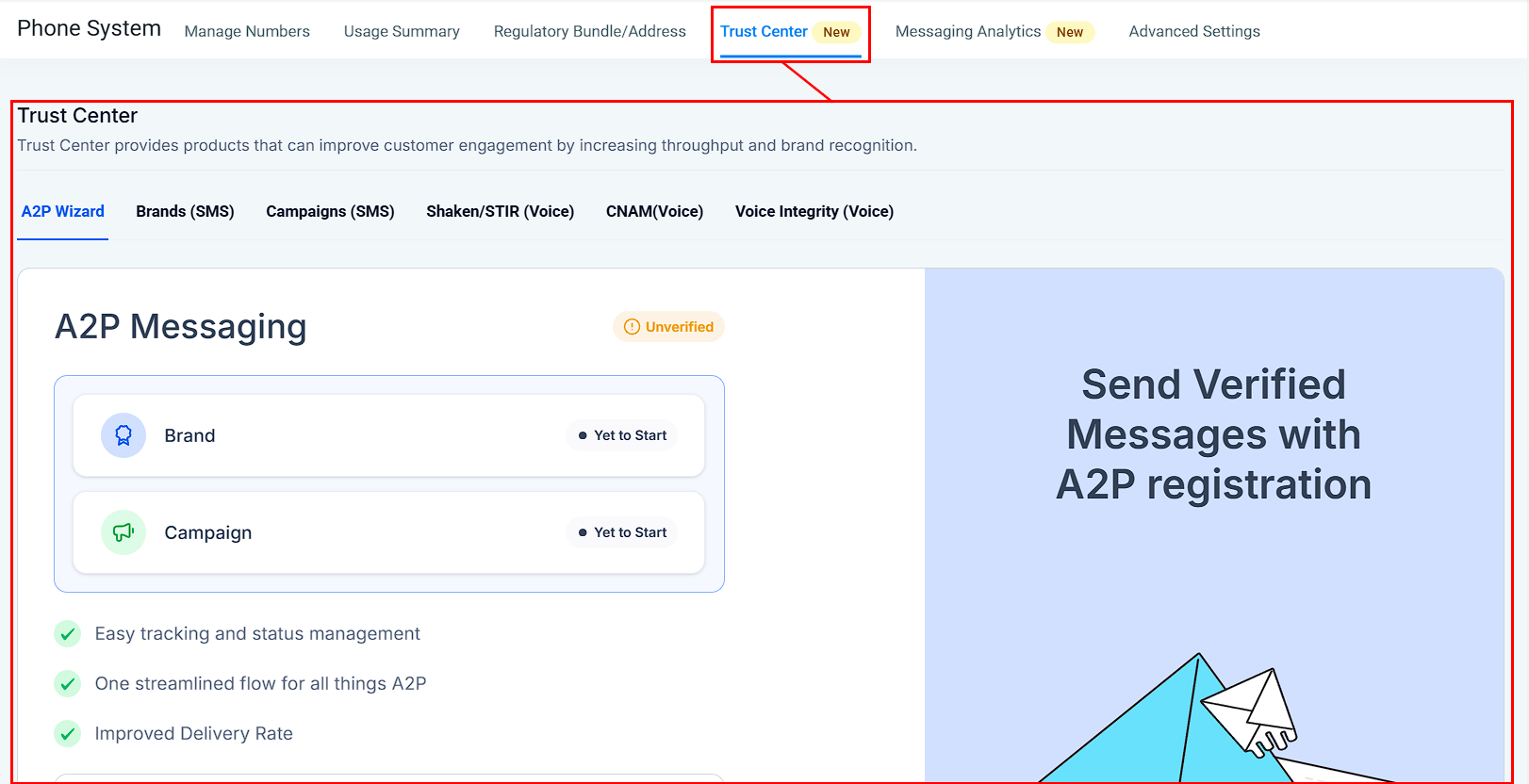Click the Unverified warning circle icon
Screen dimensions: 1529x784
(632, 327)
